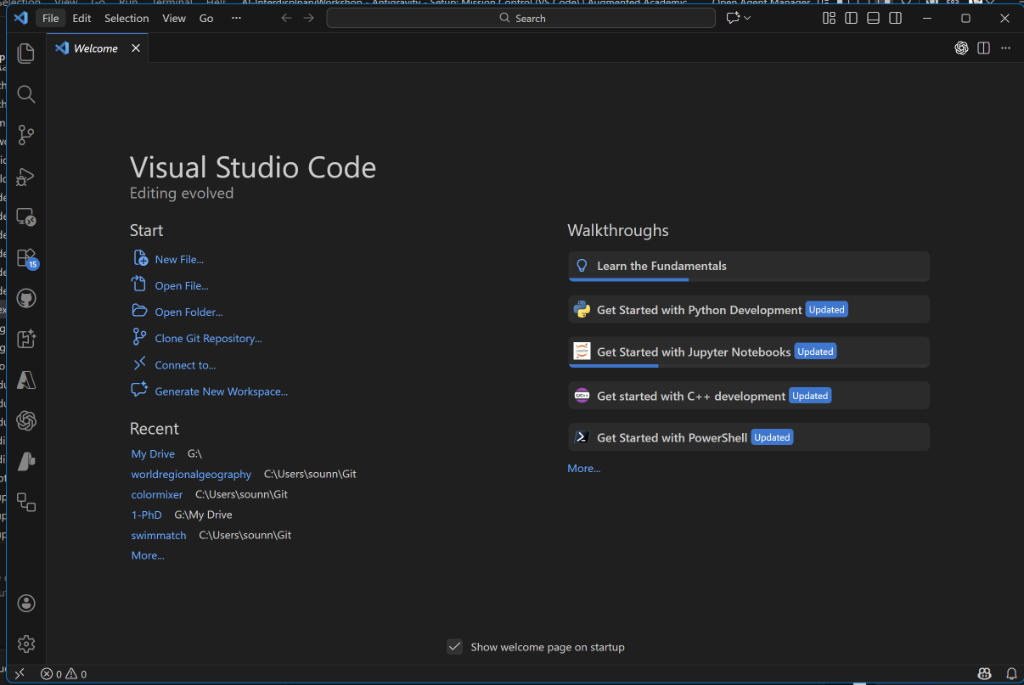
Task: Open recent folder 1-PhD
Action: coord(146,515)
